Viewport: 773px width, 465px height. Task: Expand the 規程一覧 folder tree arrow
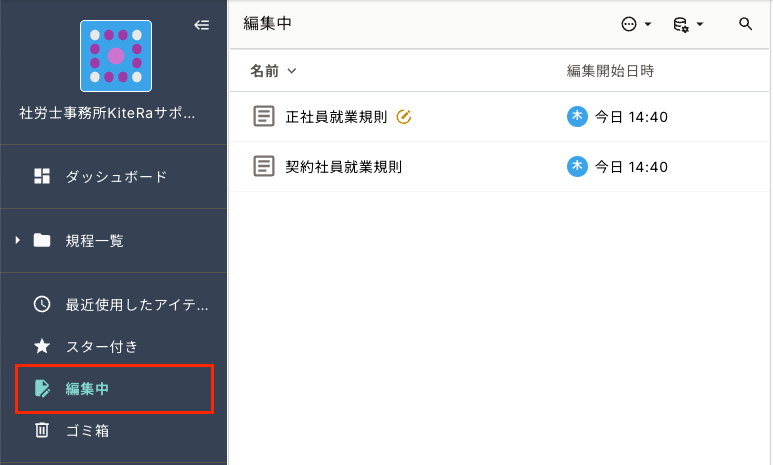17,240
